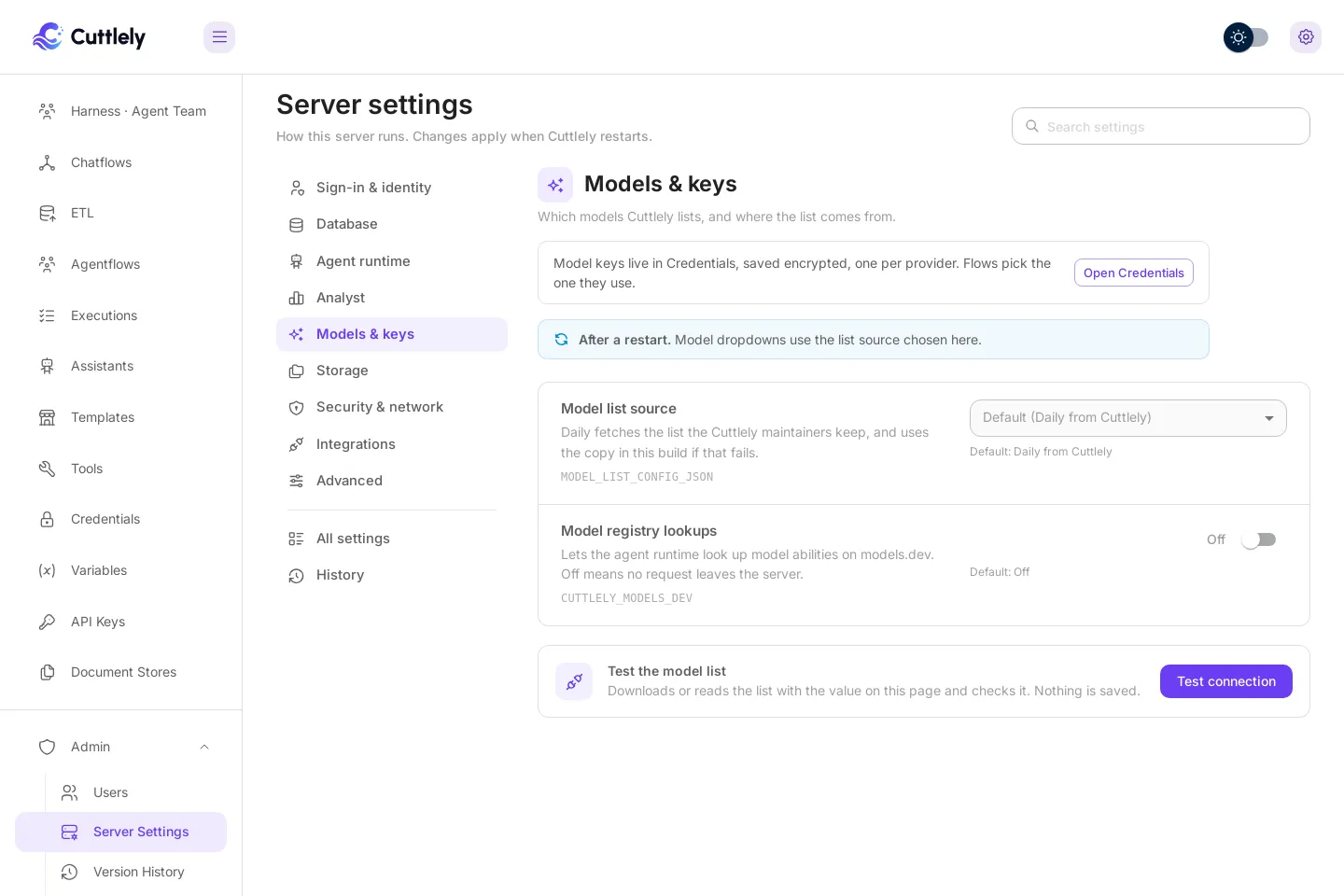Screen dimensions: 1344x896
Task: Click the Test connection button
Action: [1226, 681]
